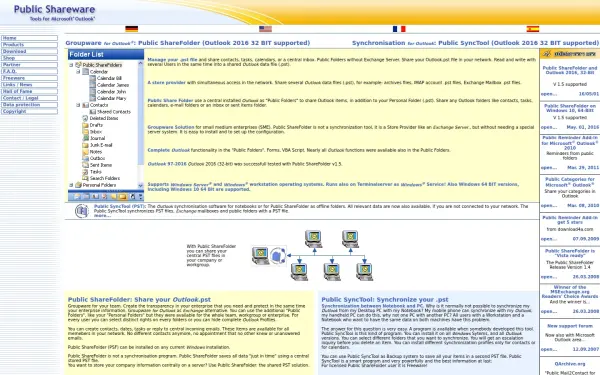The height and width of the screenshot is (375, 600).
Task: Open the Data protection page
Action: (29, 104)
